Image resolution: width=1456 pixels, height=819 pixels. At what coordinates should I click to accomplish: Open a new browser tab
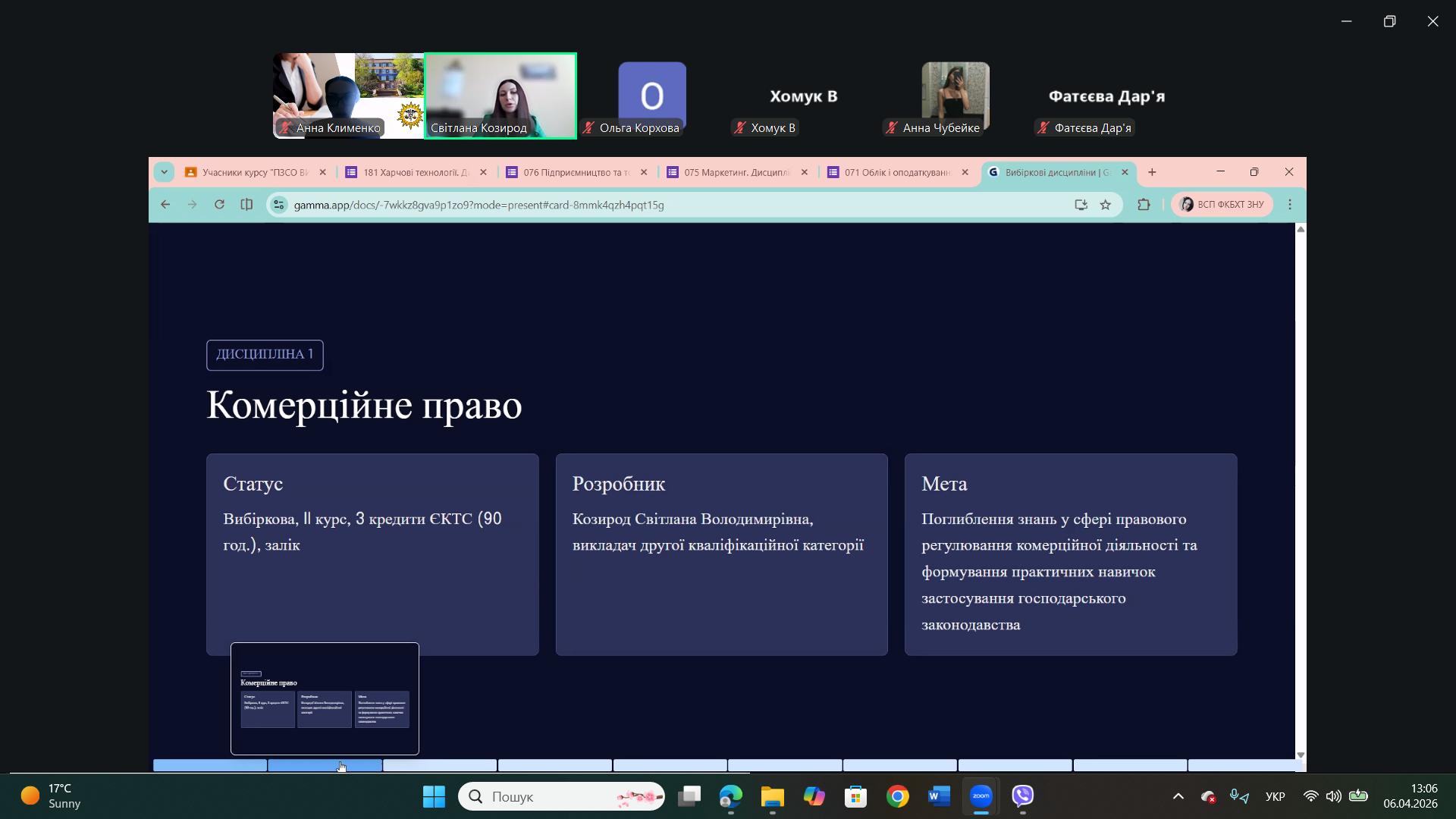[1152, 173]
